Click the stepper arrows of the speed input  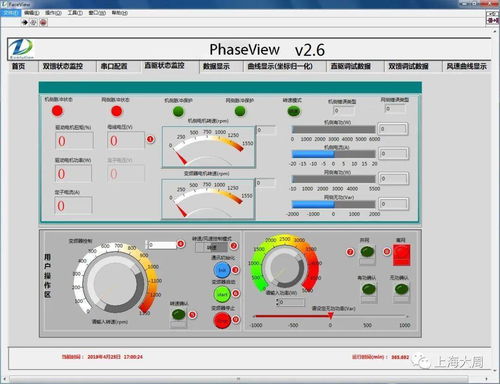tap(146, 245)
